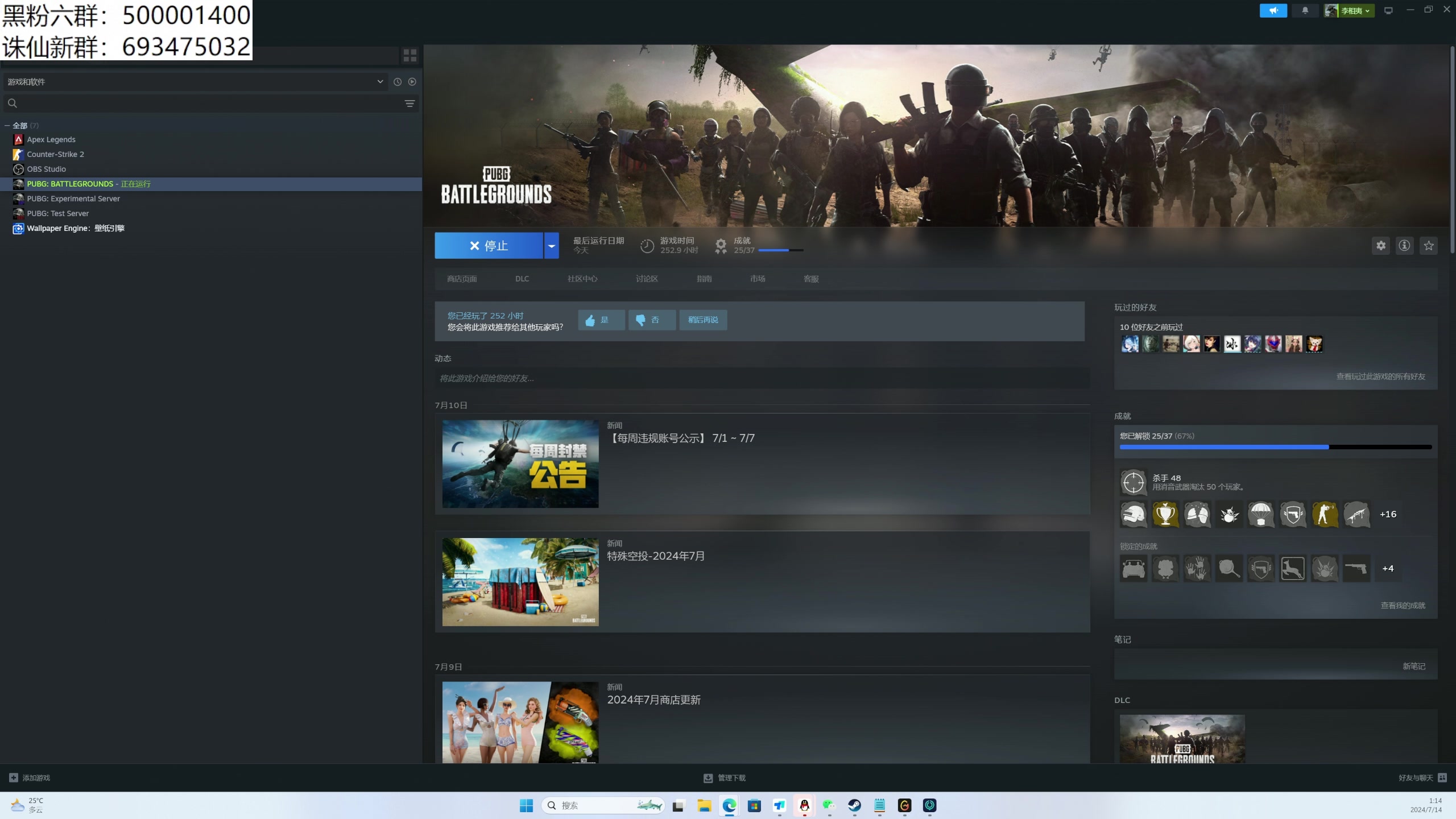Show recent activity clock filter
The width and height of the screenshot is (1456, 819).
[x=398, y=82]
